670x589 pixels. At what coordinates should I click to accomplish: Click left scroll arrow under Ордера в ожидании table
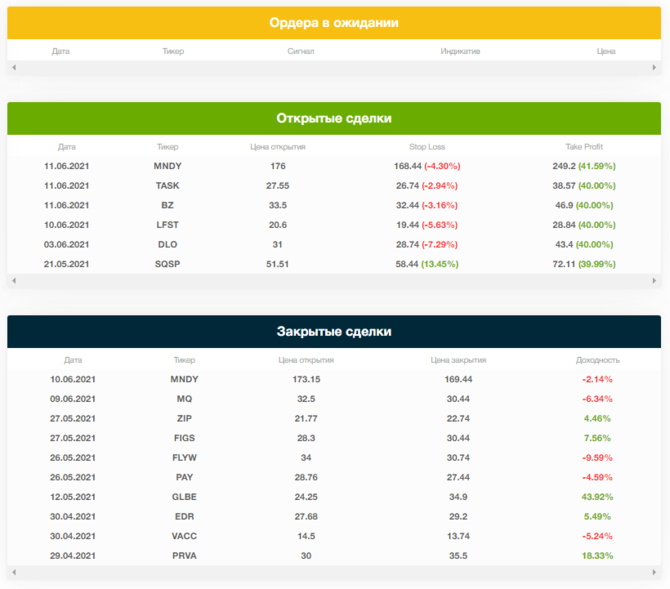(x=13, y=68)
